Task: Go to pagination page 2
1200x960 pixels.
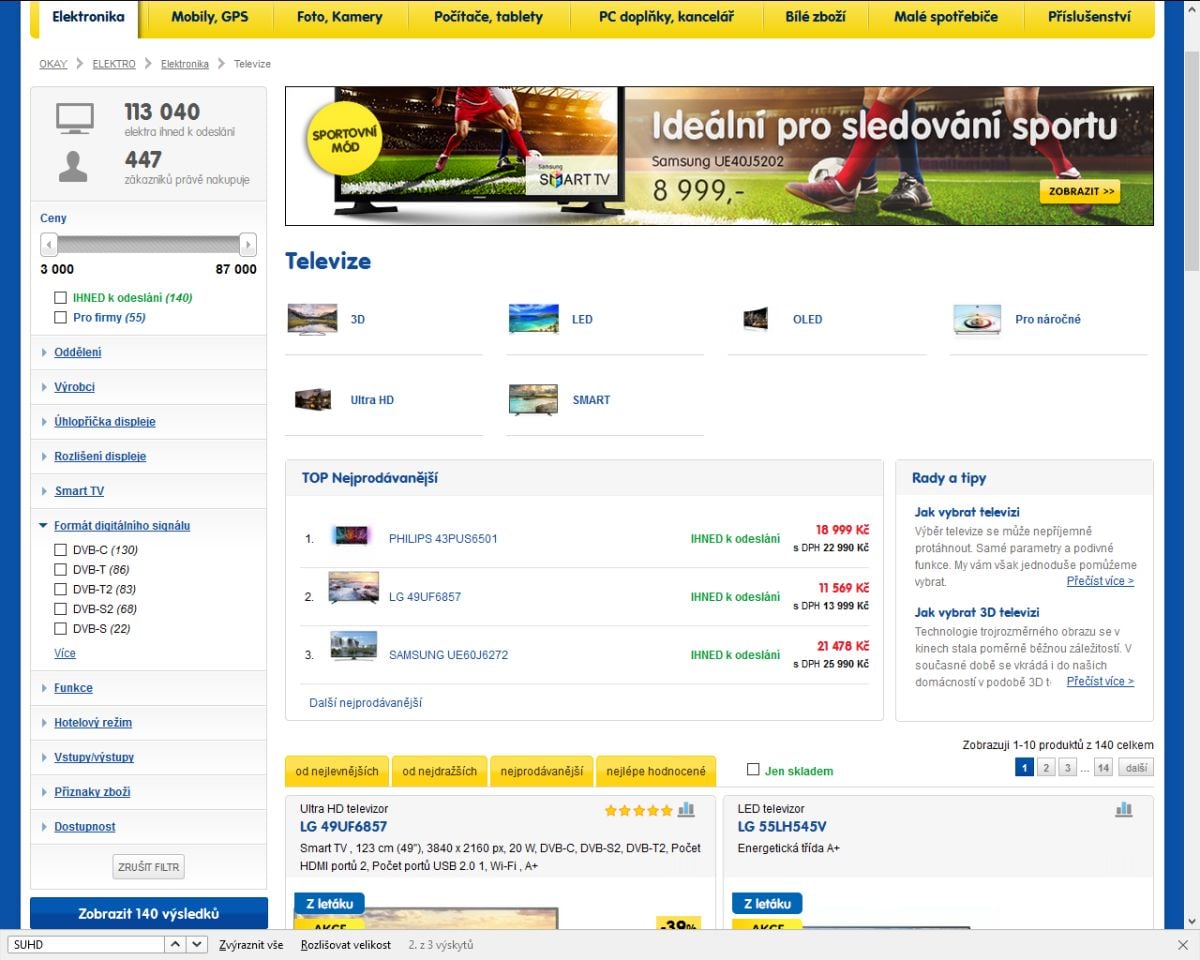Action: [1046, 768]
